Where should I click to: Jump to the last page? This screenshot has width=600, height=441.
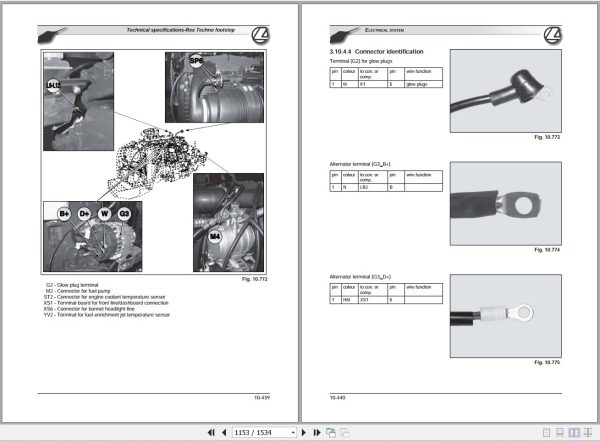coord(317,433)
